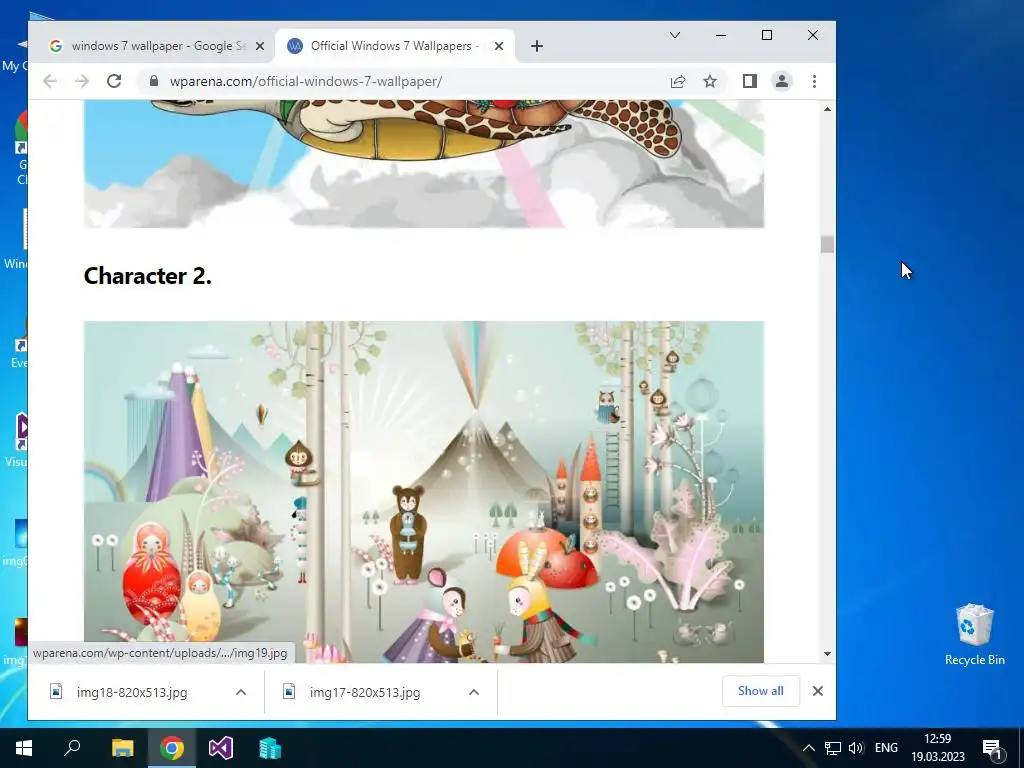
Task: Open network status tray icon
Action: 833,748
